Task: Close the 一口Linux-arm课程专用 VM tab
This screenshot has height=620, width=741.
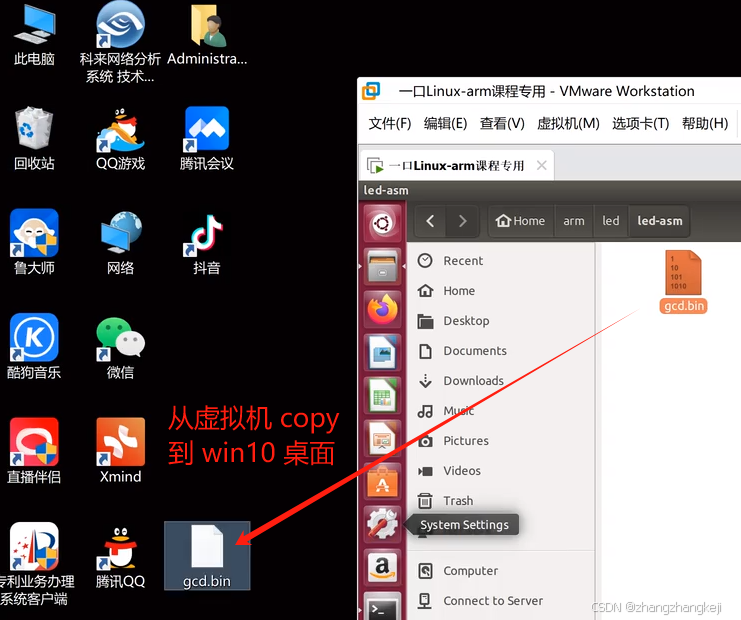Action: click(x=542, y=165)
